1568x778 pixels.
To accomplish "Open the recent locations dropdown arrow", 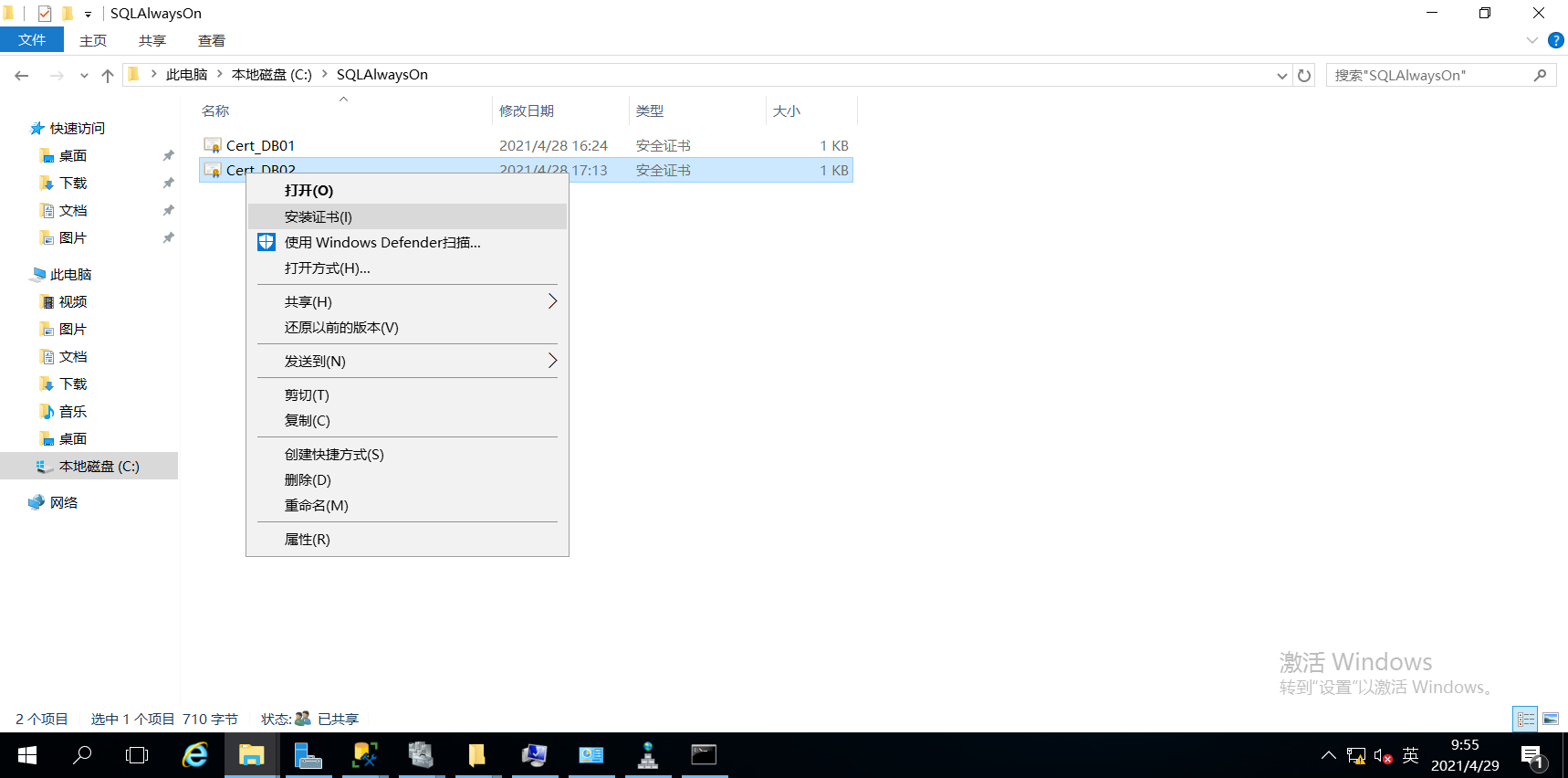I will click(x=84, y=76).
